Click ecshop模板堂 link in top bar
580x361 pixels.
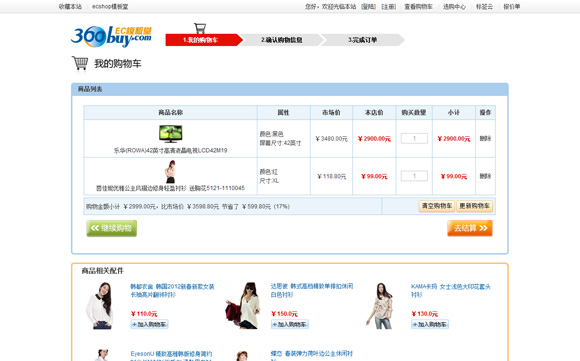[x=110, y=7]
